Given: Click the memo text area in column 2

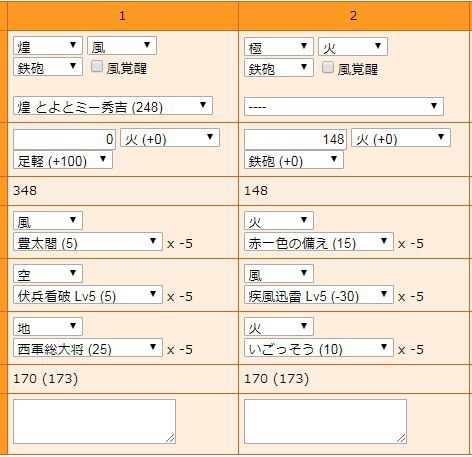Looking at the screenshot, I should 325,422.
